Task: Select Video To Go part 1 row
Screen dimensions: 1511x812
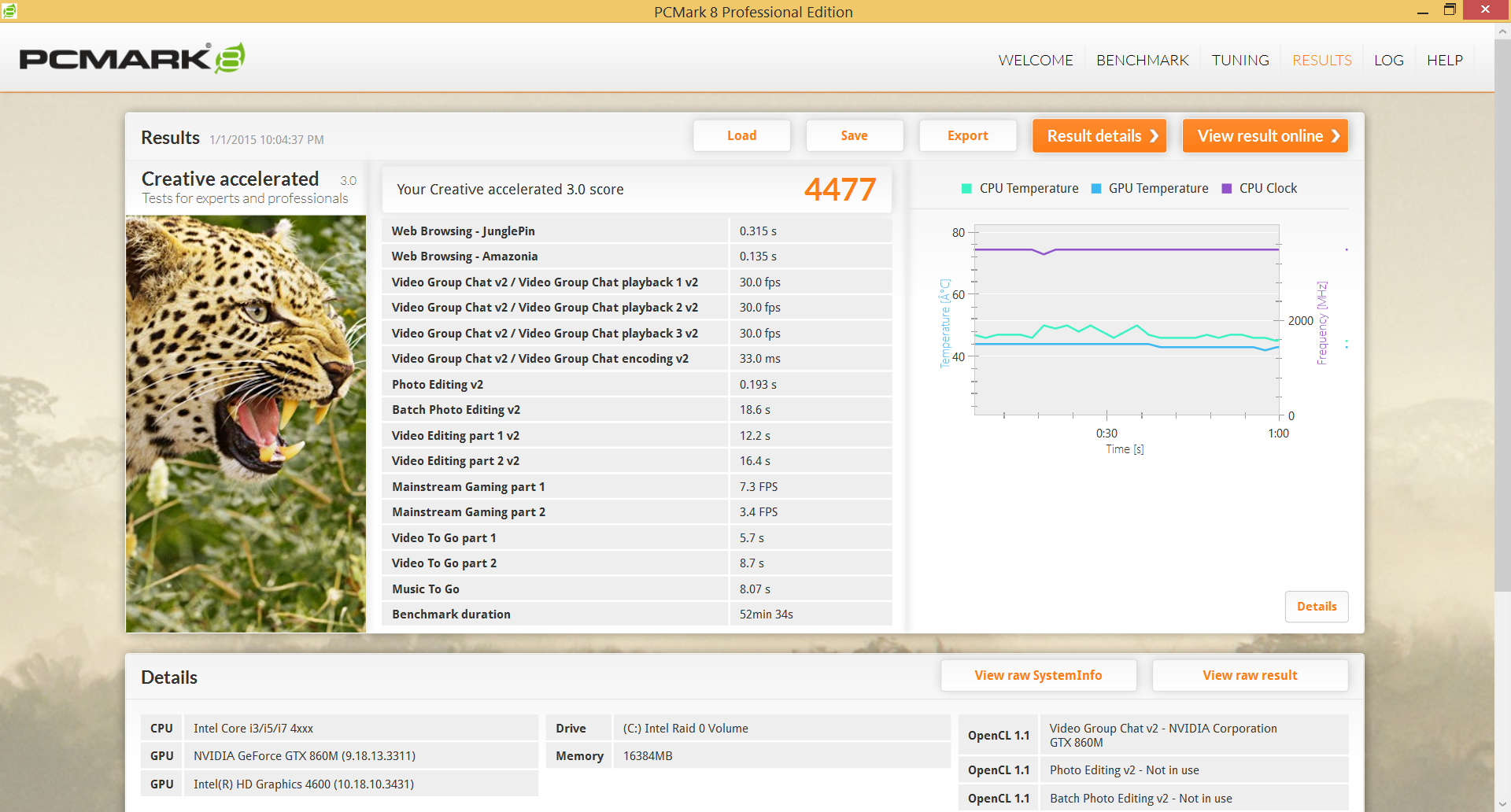Action: click(x=637, y=537)
